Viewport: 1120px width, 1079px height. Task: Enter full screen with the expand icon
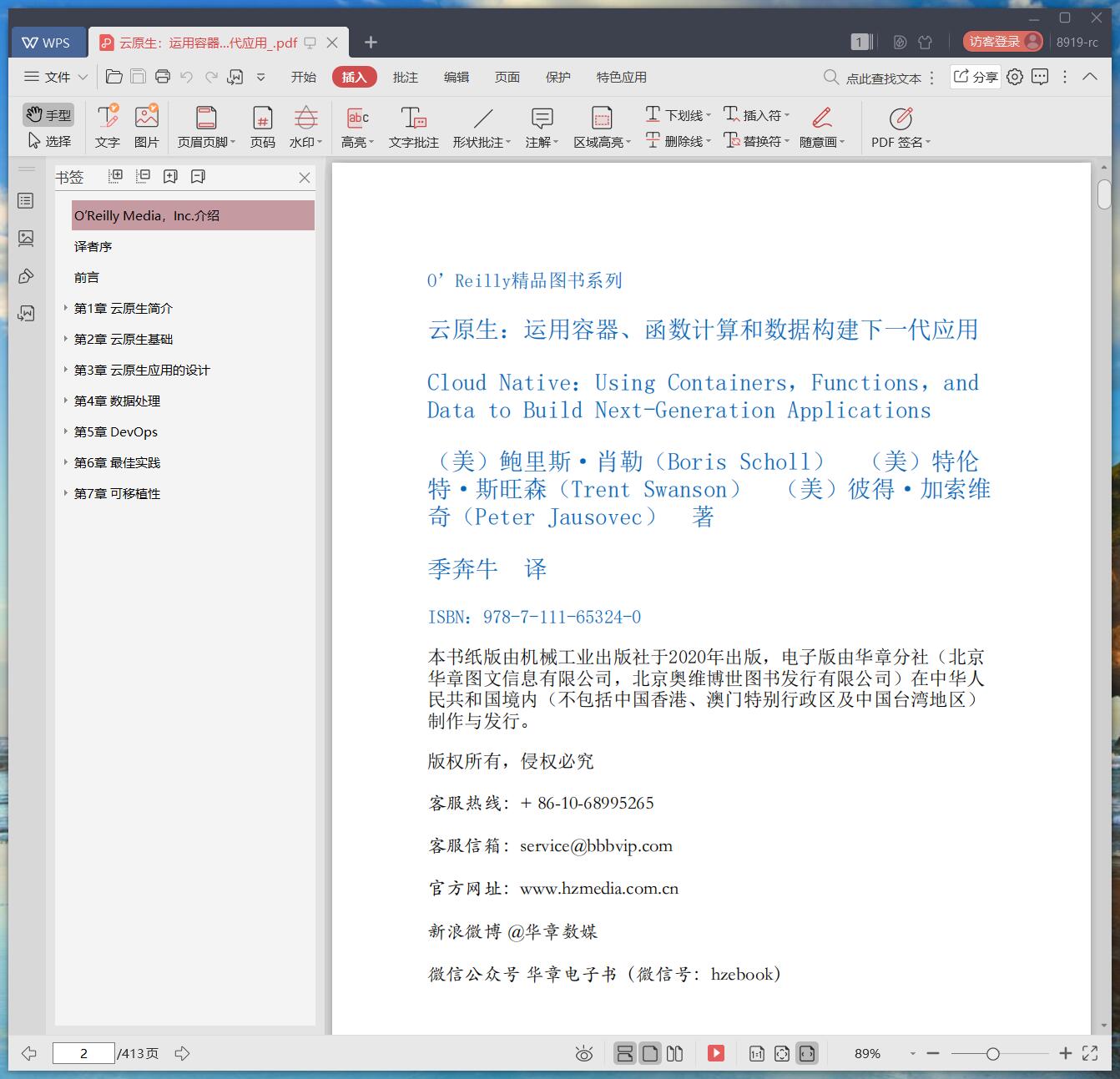1090,1053
